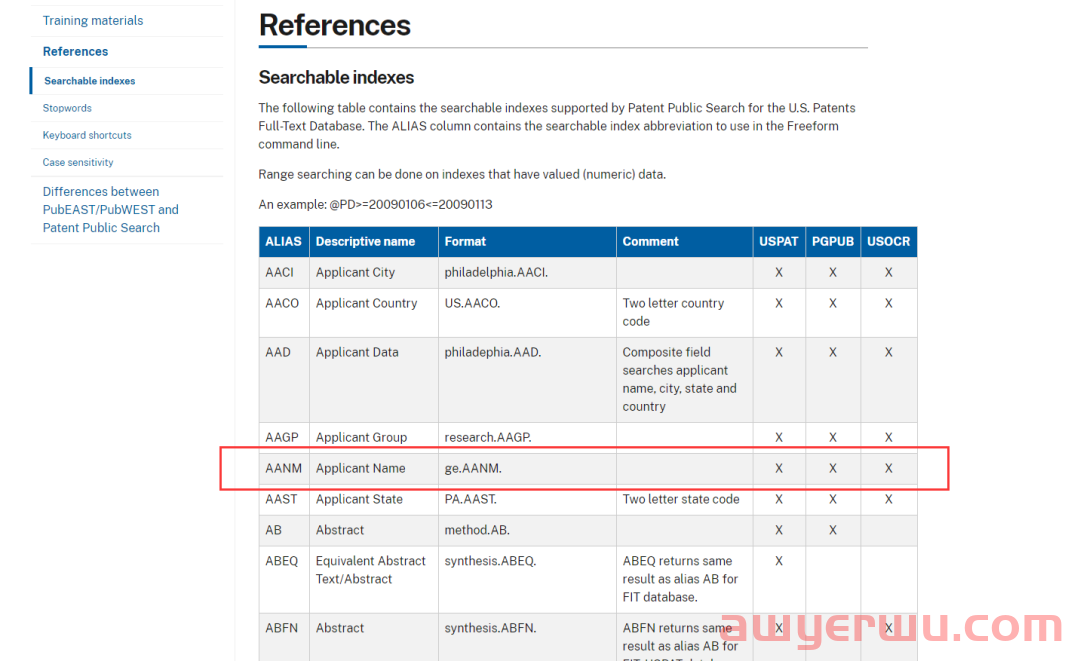
Task: Select the AANM alias cell
Action: [283, 468]
